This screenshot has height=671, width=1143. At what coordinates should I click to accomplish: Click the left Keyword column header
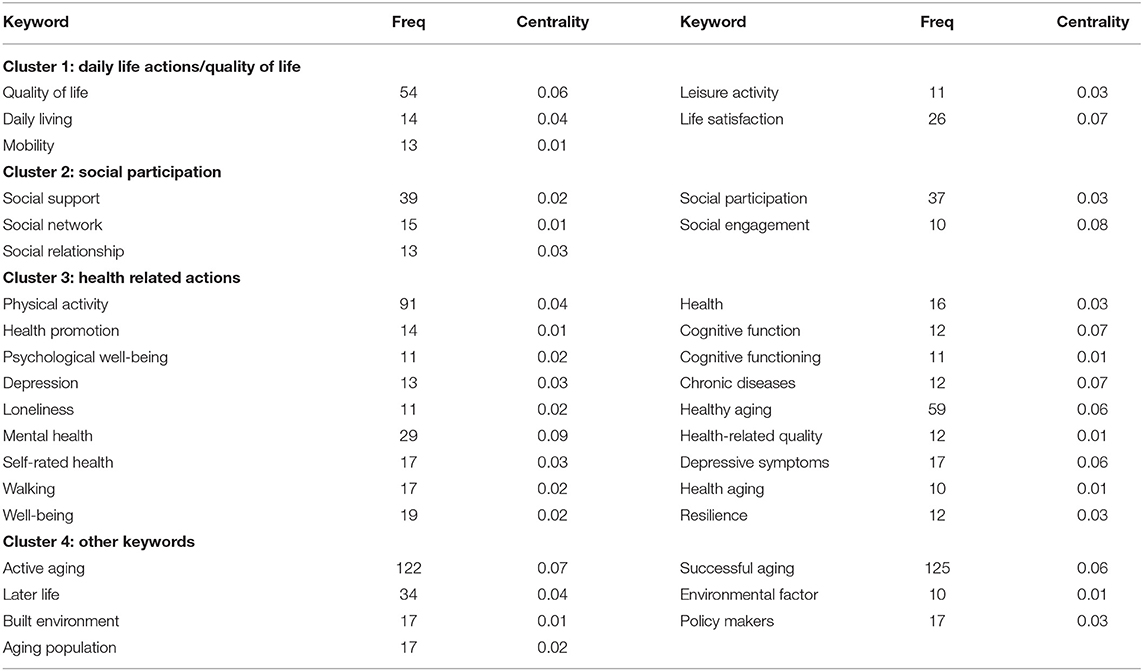pos(36,22)
